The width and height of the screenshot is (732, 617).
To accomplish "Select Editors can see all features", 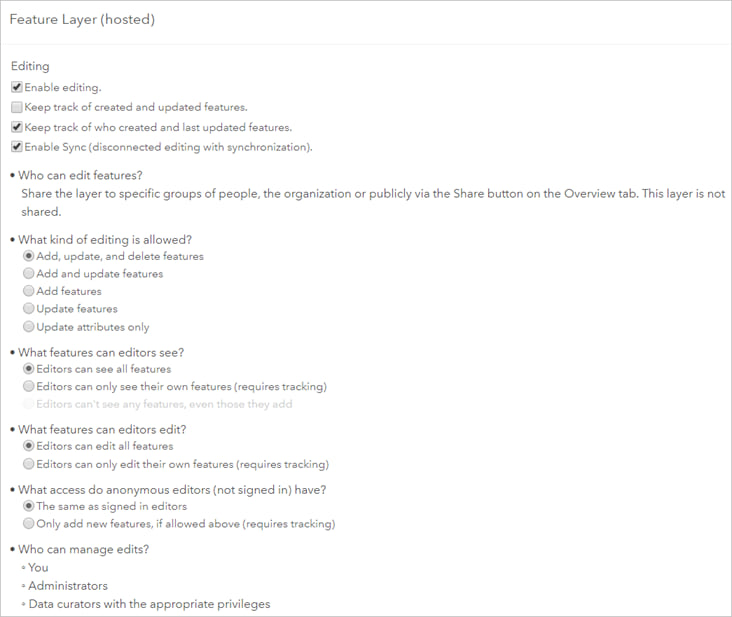I will [x=29, y=369].
